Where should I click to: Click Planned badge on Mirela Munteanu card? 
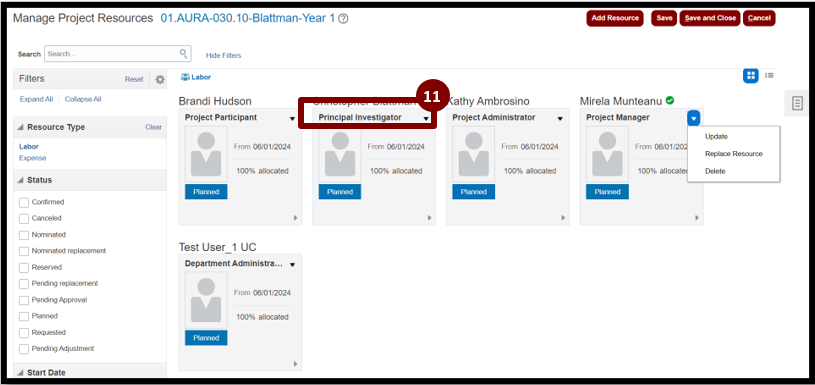[607, 192]
